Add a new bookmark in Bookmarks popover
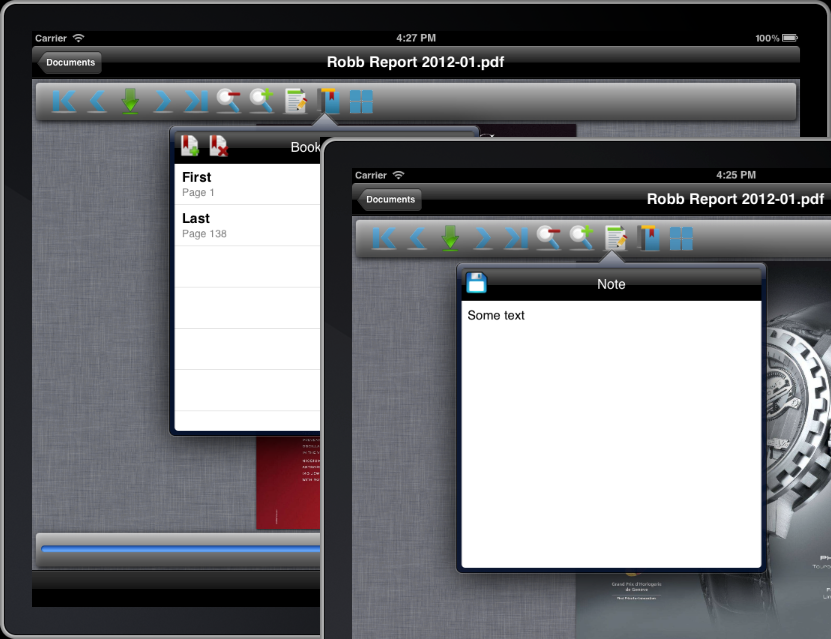831x639 pixels. [190, 146]
